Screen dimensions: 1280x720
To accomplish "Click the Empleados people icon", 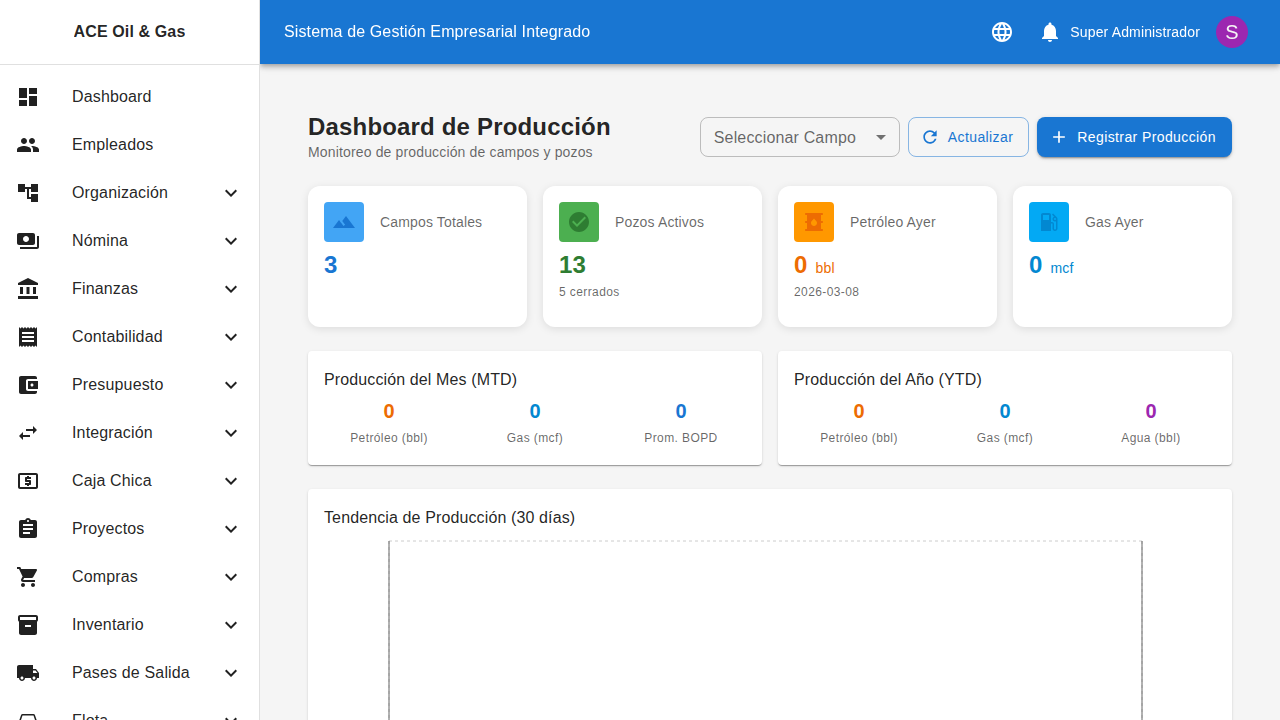I will coord(27,144).
